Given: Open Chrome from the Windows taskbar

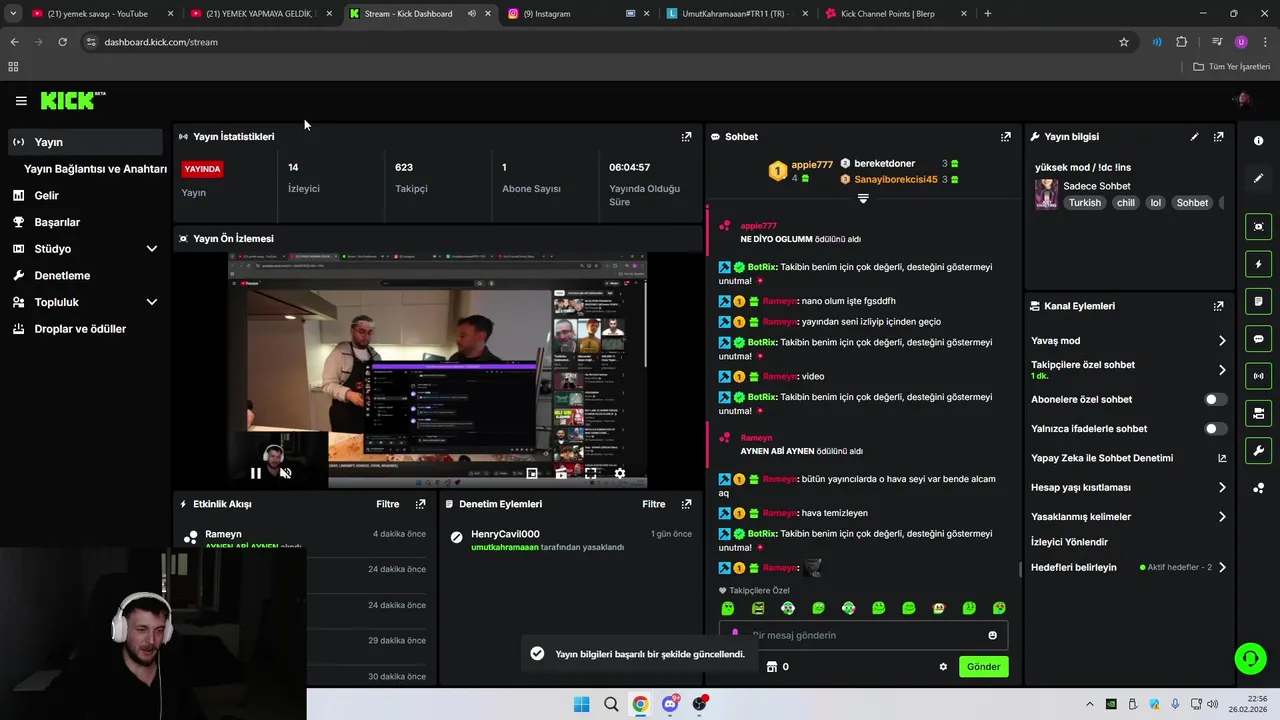Looking at the screenshot, I should 640,704.
